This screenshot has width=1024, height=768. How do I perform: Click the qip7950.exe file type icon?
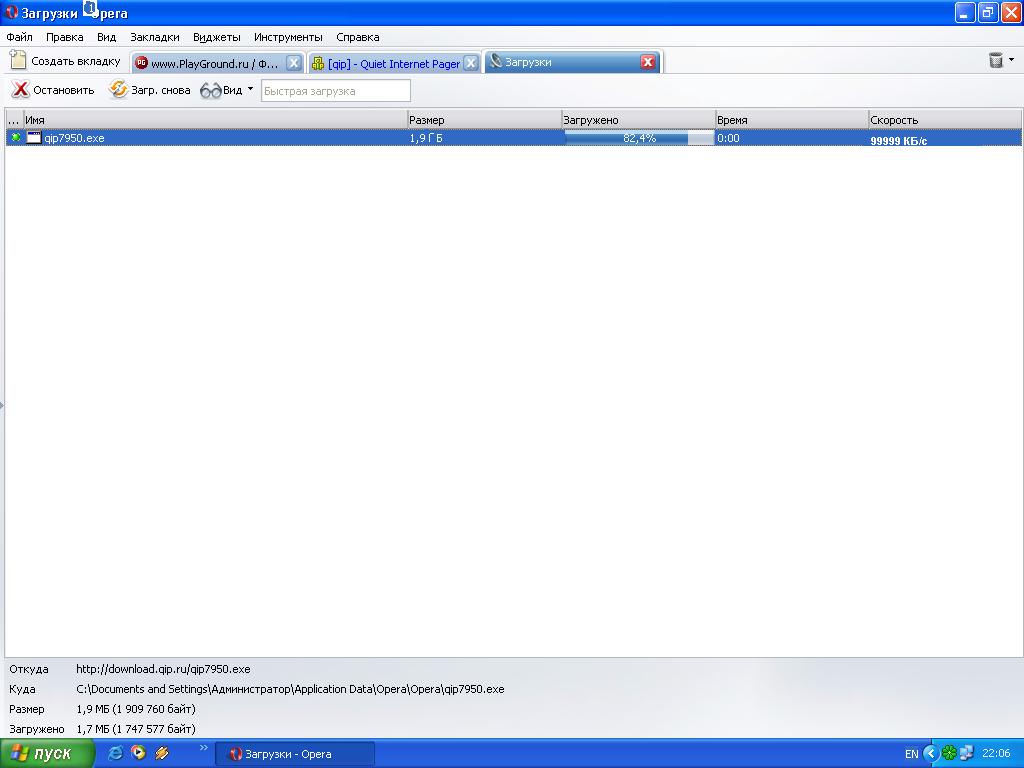pyautogui.click(x=34, y=137)
